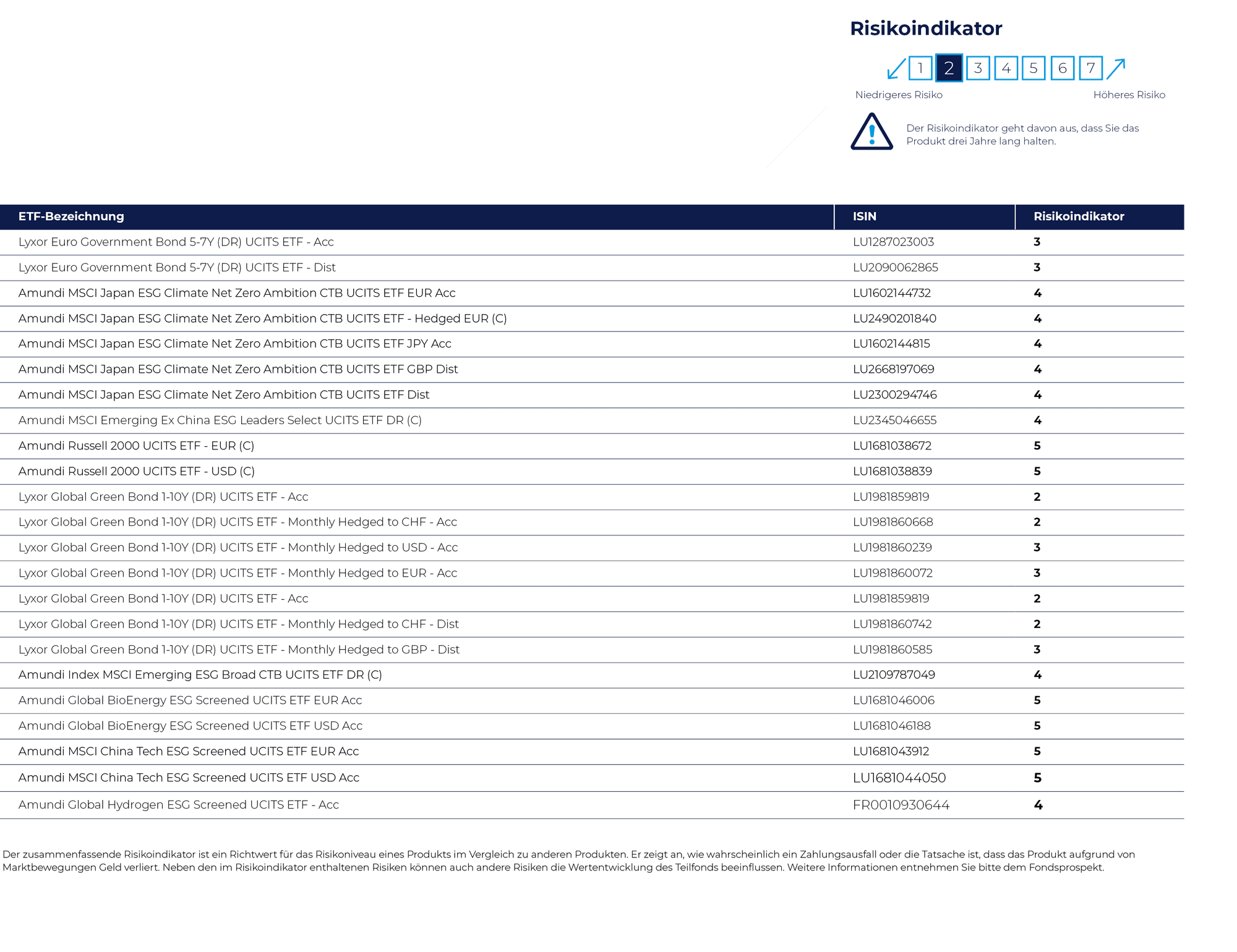Viewport: 1237px width, 952px height.
Task: Click Lyxor Green Bond Hedged to USD - Acc
Action: coord(238,548)
